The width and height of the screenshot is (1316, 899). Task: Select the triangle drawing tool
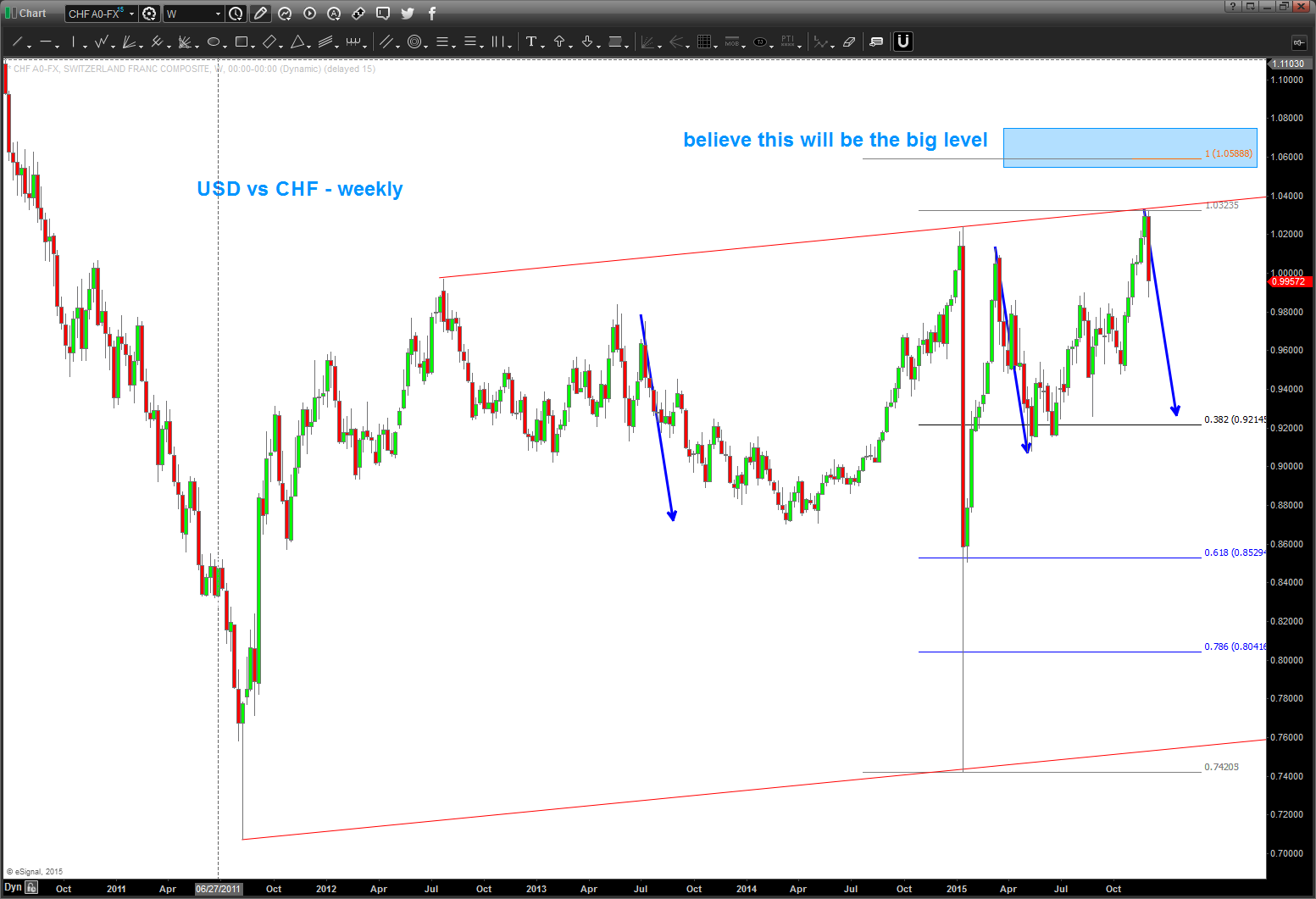pyautogui.click(x=297, y=42)
